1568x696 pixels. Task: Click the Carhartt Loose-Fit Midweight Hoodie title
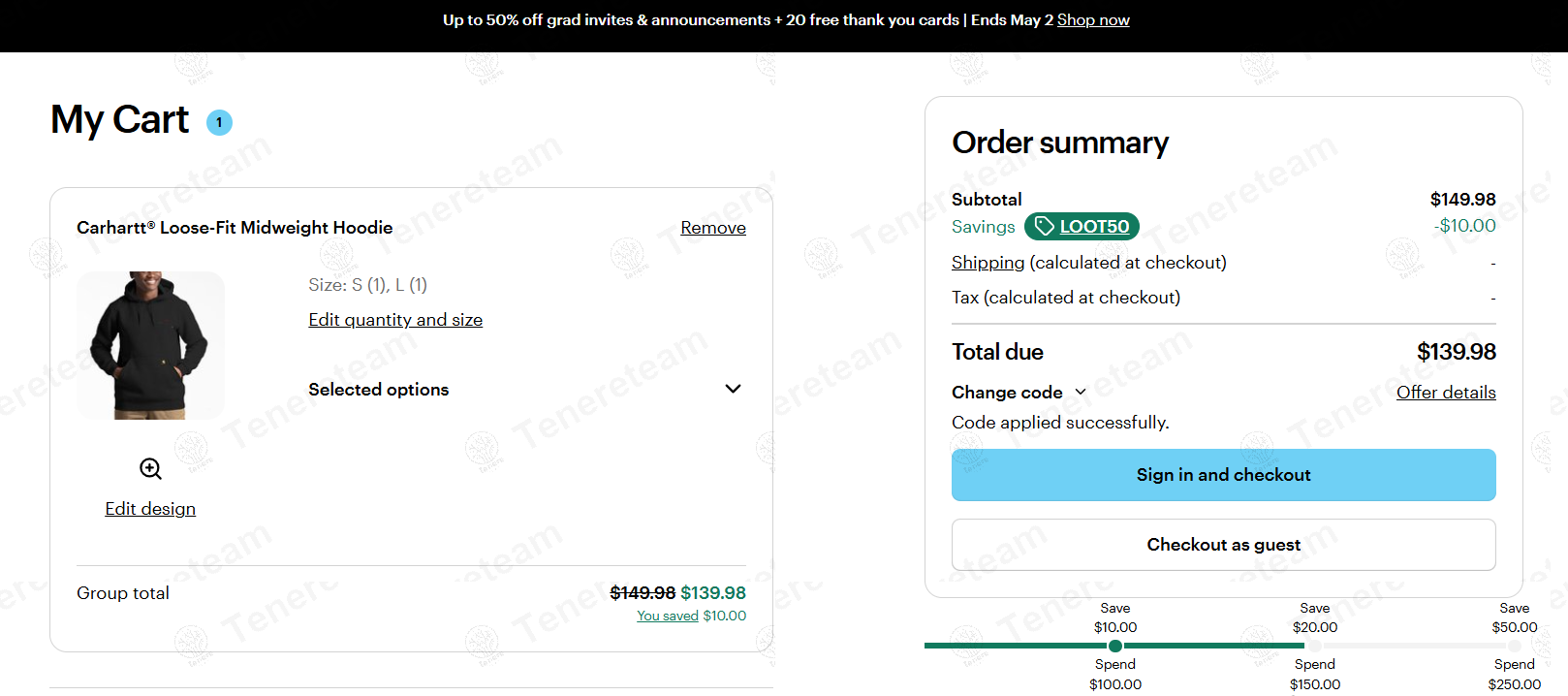coord(235,228)
